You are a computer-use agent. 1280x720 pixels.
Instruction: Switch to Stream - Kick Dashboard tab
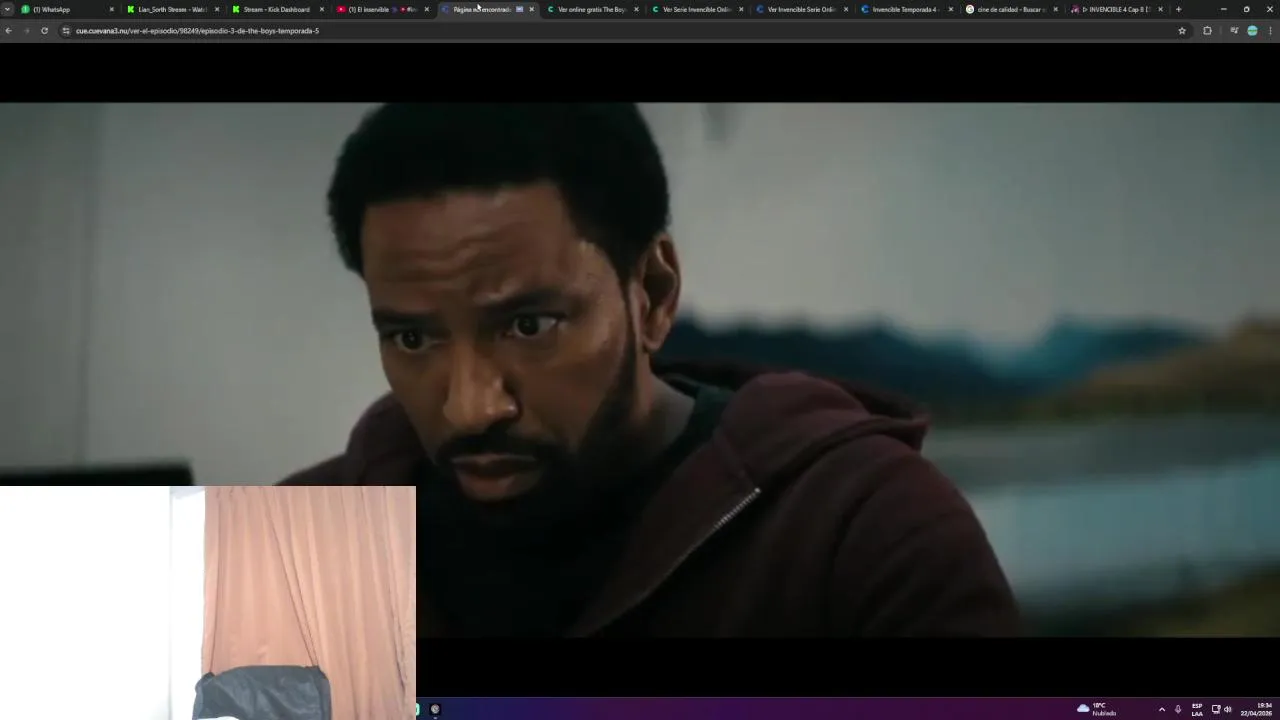[275, 9]
